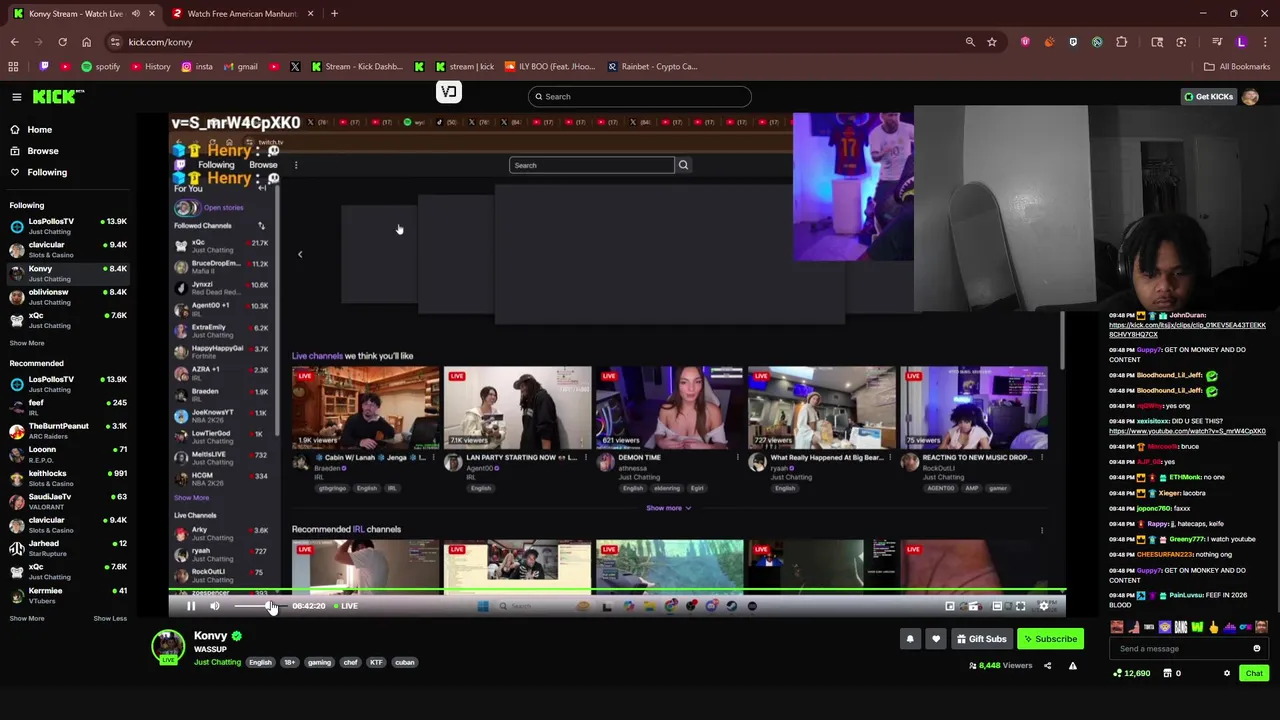Subscribe to Konvy's channel

(x=1050, y=639)
